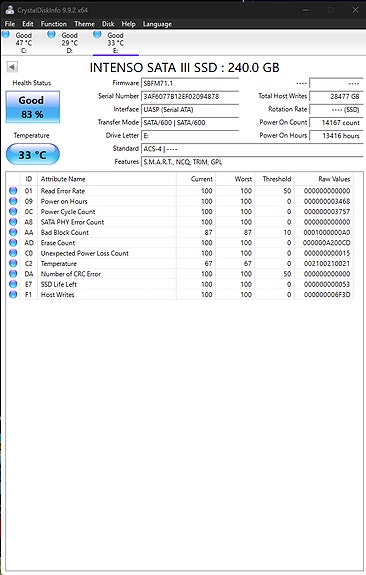Image resolution: width=366 pixels, height=575 pixels.
Task: Select the Bad Block Count attribute name
Action: click(65, 232)
